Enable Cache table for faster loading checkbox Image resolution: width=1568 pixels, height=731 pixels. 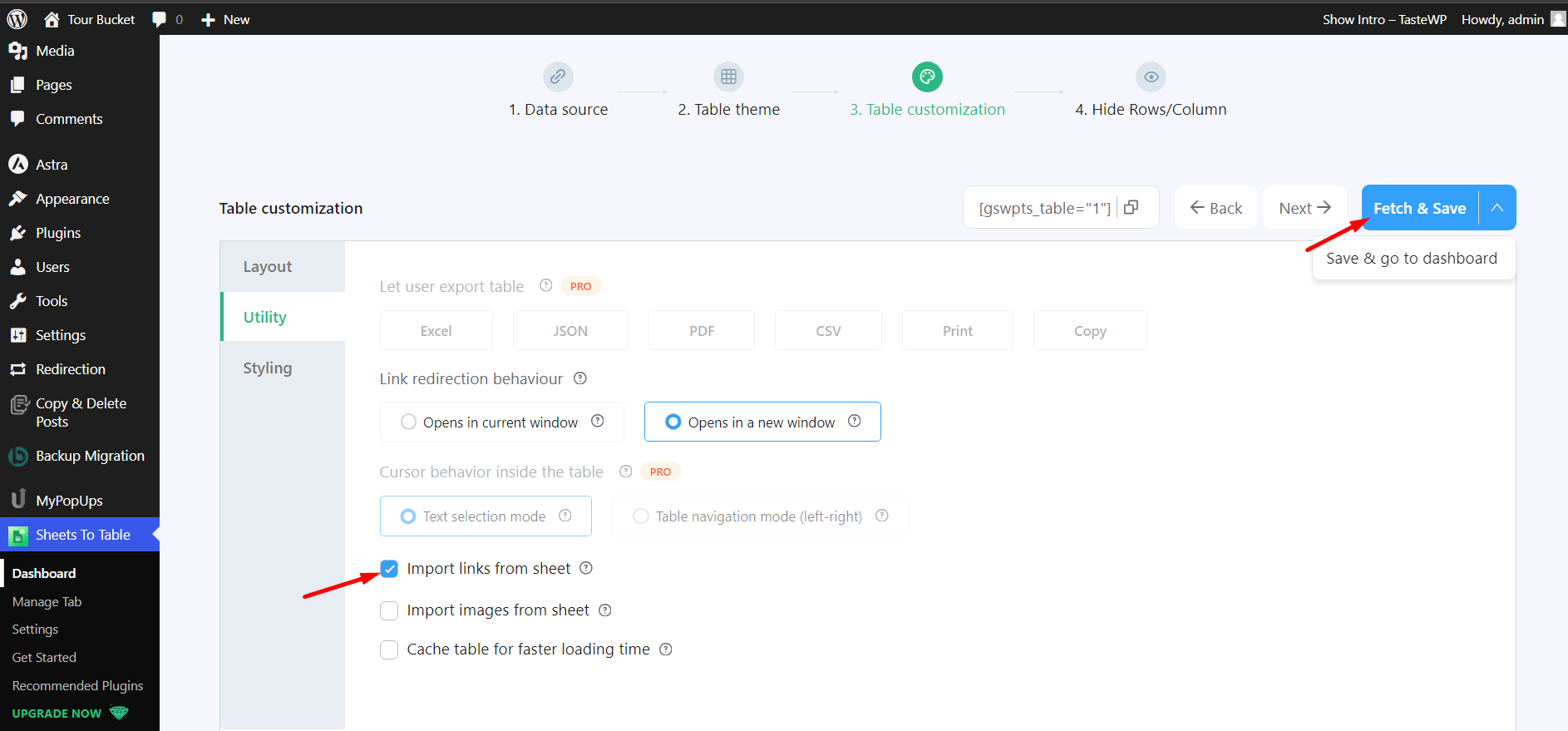point(389,650)
